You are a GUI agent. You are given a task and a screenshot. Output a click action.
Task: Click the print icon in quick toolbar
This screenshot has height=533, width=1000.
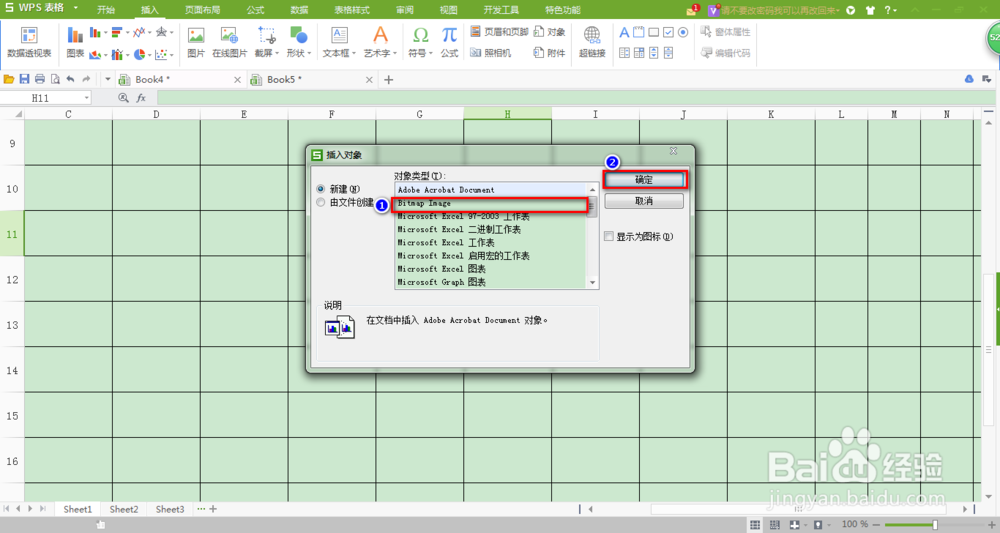[x=40, y=79]
